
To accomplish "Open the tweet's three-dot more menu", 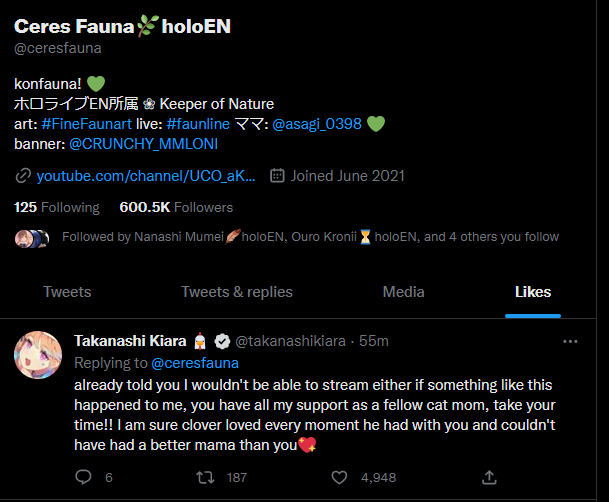I will (x=570, y=341).
